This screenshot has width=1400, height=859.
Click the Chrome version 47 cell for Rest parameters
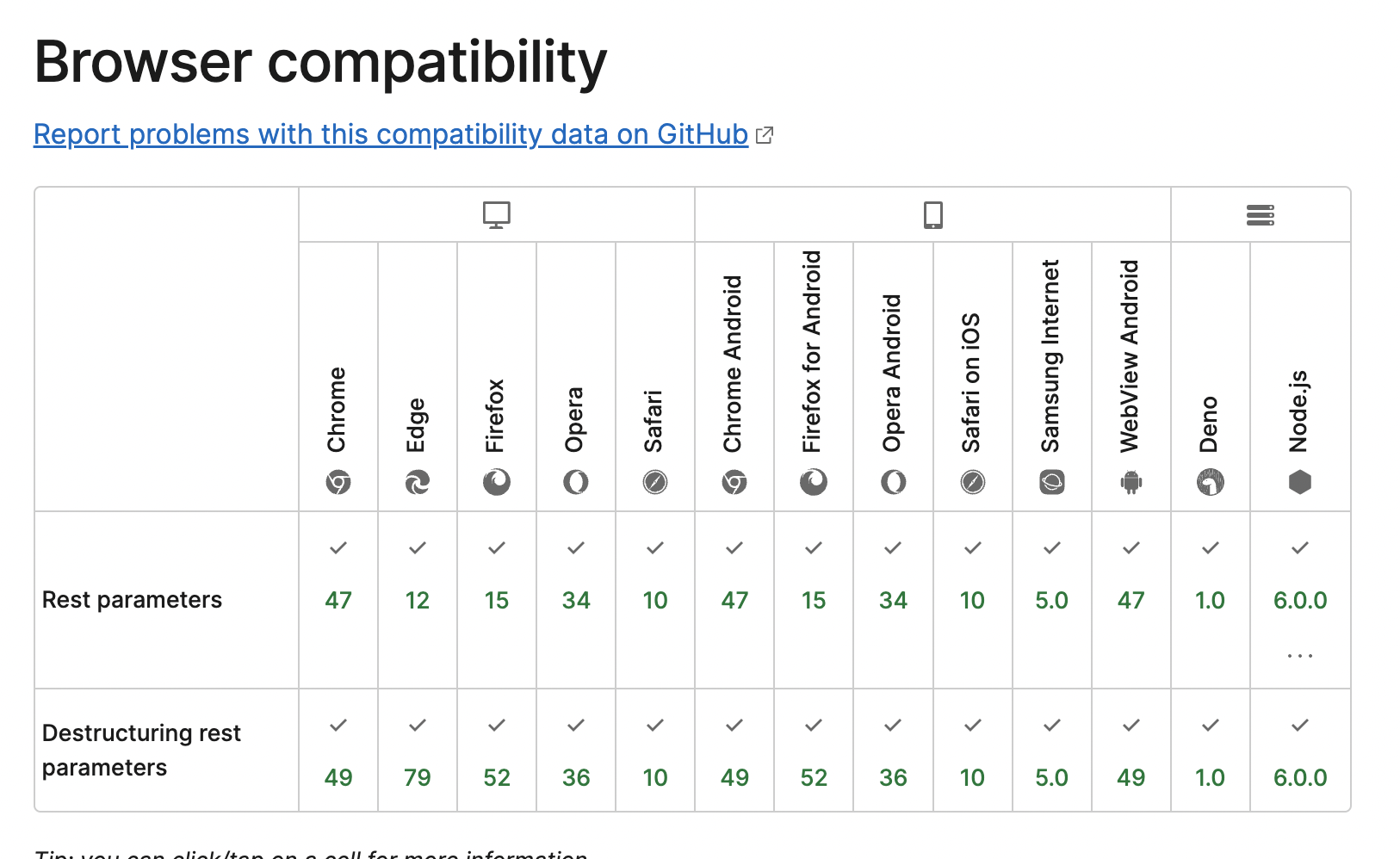click(338, 600)
